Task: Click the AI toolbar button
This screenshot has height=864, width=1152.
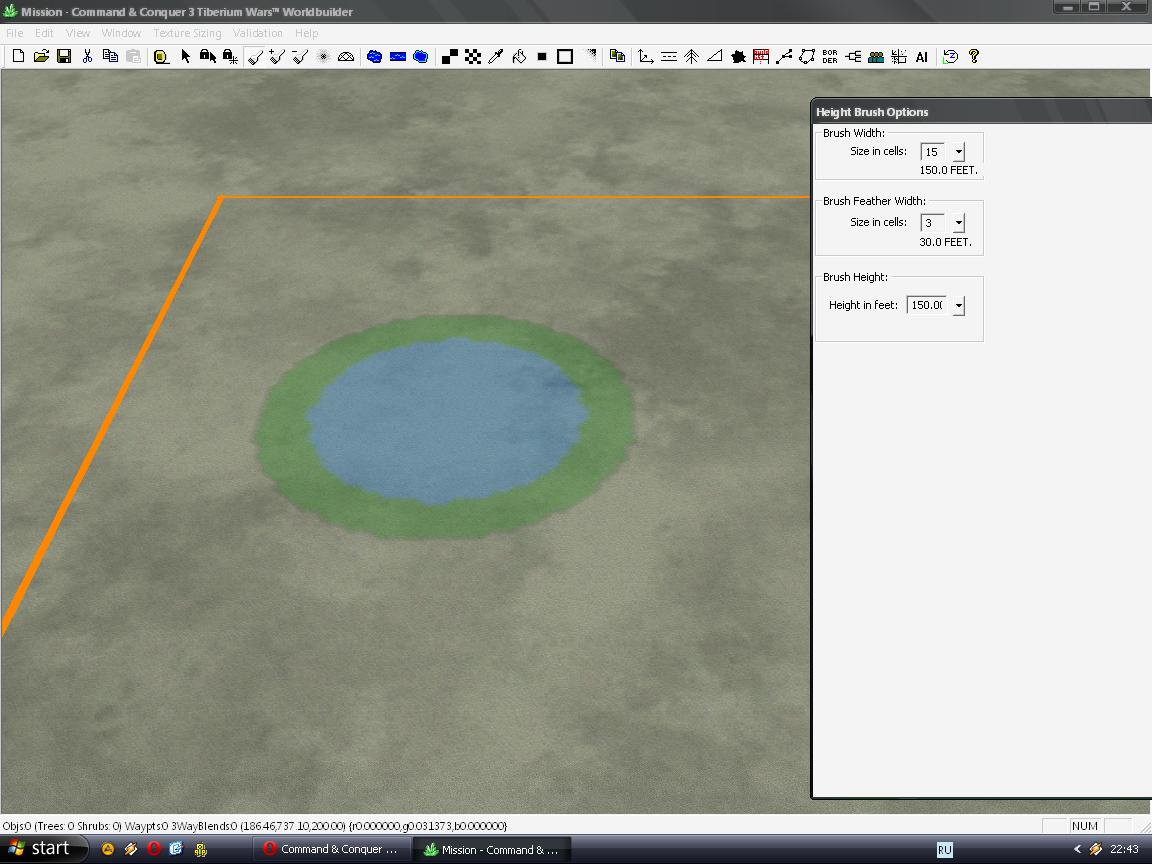Action: tap(921, 57)
